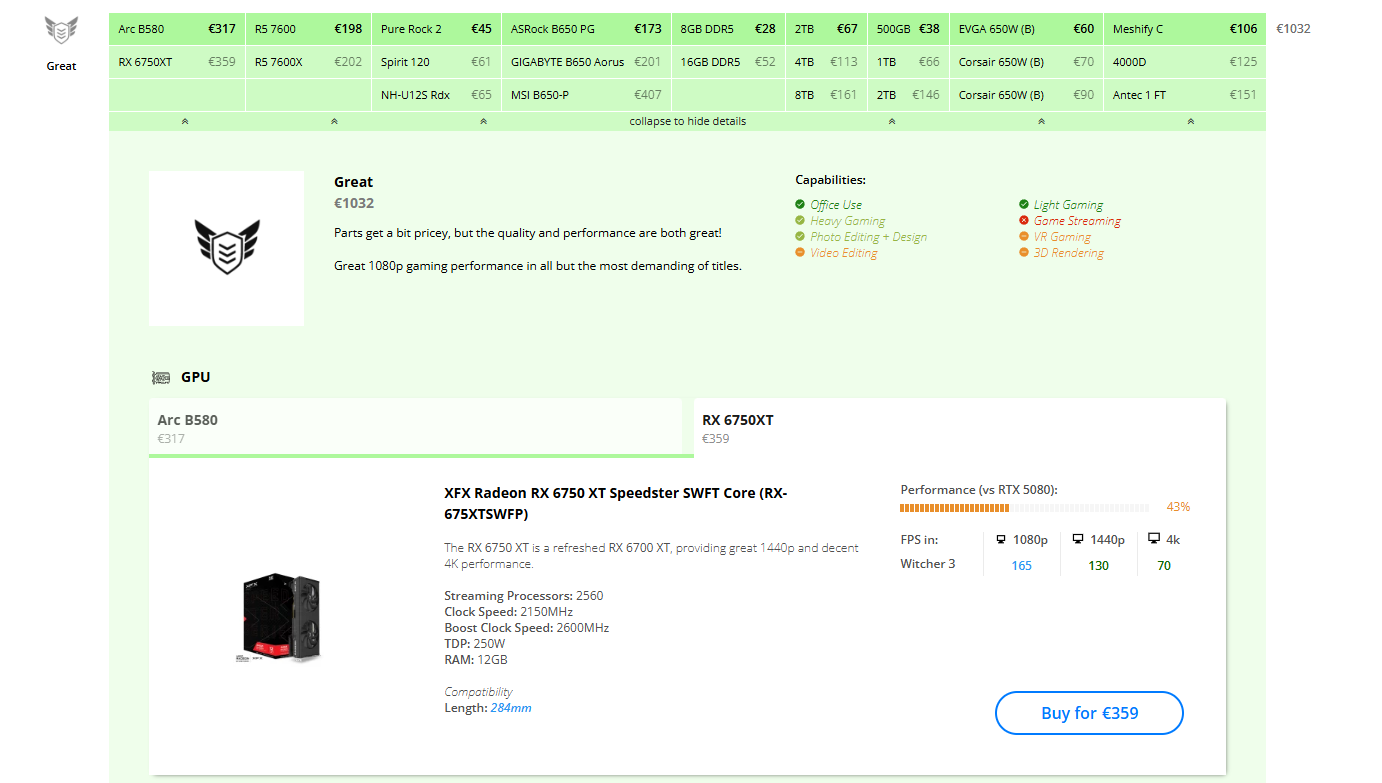The width and height of the screenshot is (1382, 783).
Task: Choose the R5 7600X €202 CPU cell
Action: click(x=308, y=62)
